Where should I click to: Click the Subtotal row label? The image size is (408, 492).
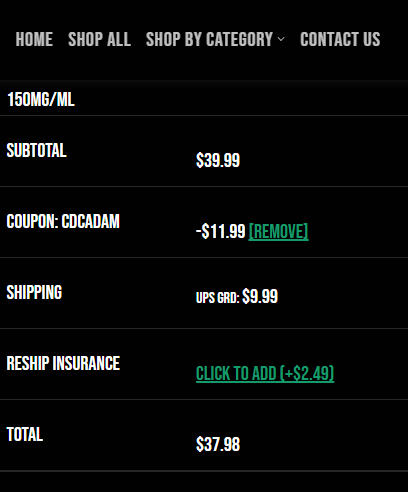[37, 150]
